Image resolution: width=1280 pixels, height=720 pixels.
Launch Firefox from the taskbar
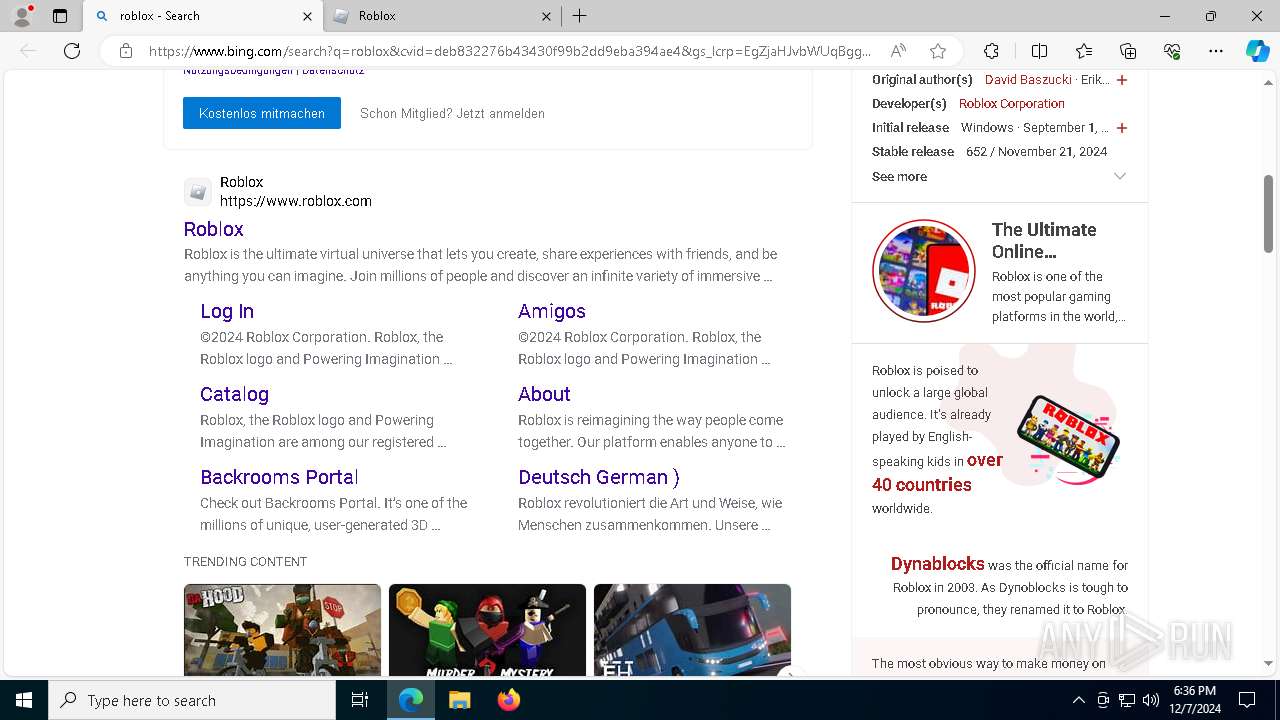[508, 700]
